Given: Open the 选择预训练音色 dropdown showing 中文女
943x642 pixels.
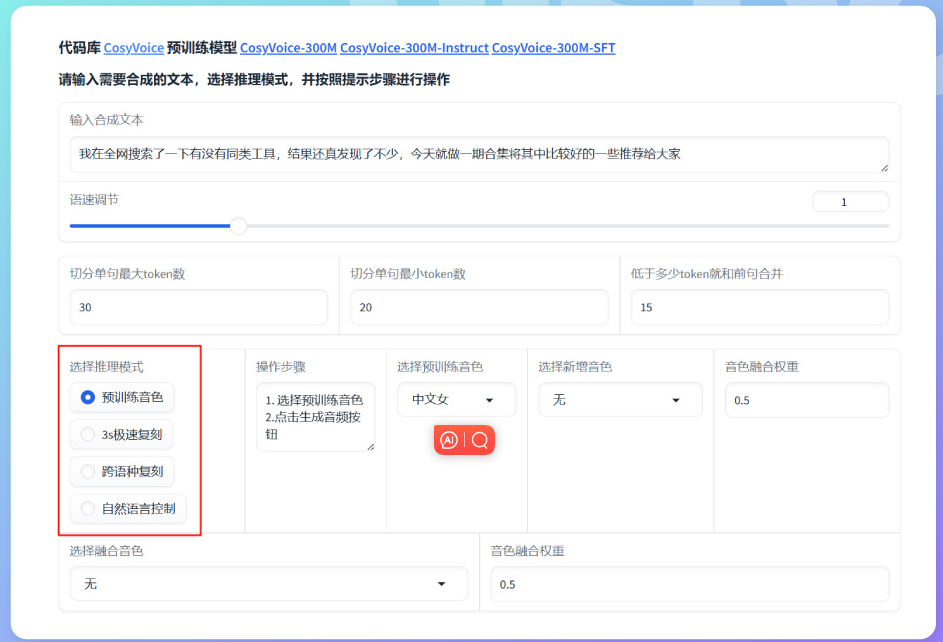Looking at the screenshot, I should 456,400.
